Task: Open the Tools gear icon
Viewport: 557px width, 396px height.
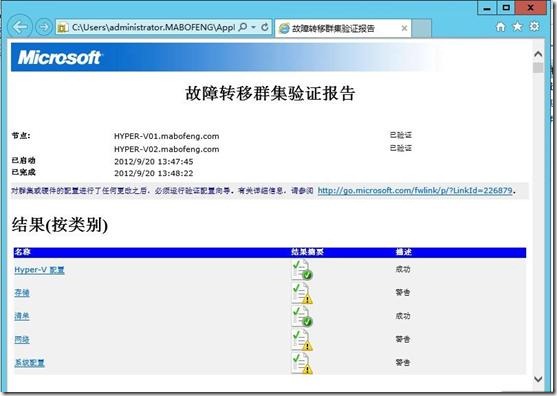Action: coord(534,26)
